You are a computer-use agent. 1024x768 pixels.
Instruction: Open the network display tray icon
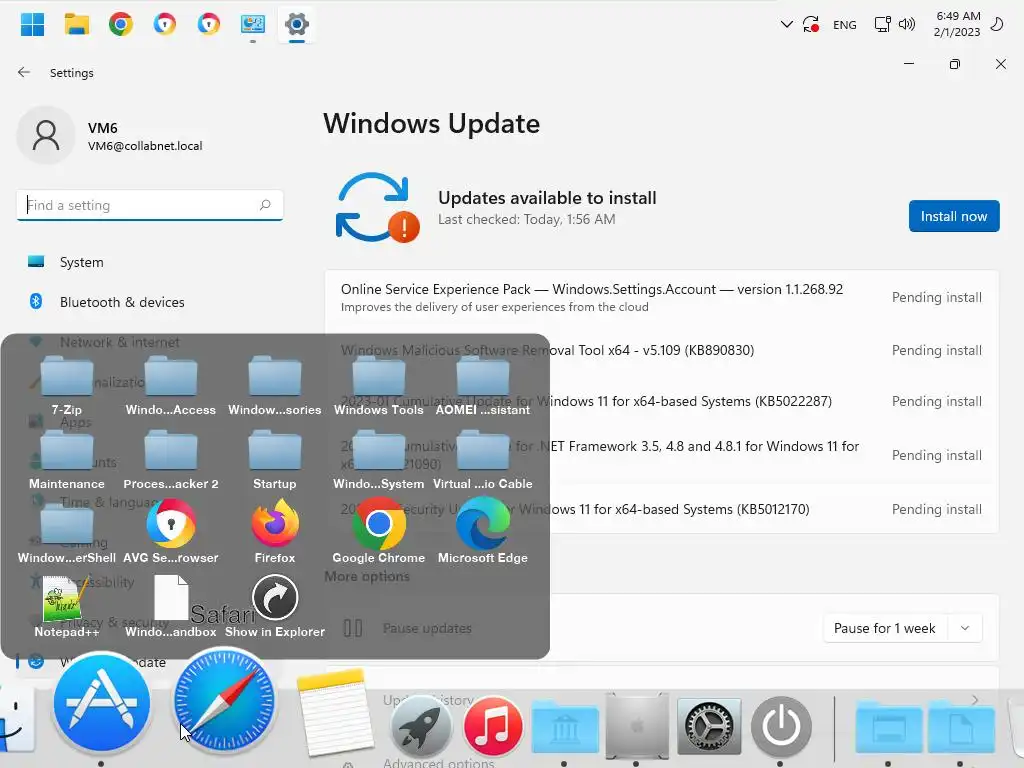[x=882, y=25]
